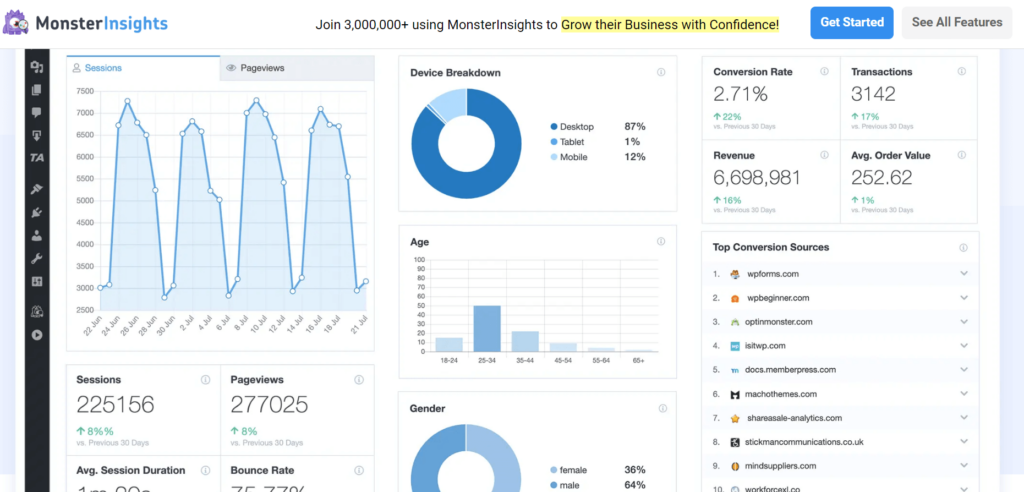Click info icon beside Revenue
This screenshot has width=1024, height=492.
click(824, 155)
